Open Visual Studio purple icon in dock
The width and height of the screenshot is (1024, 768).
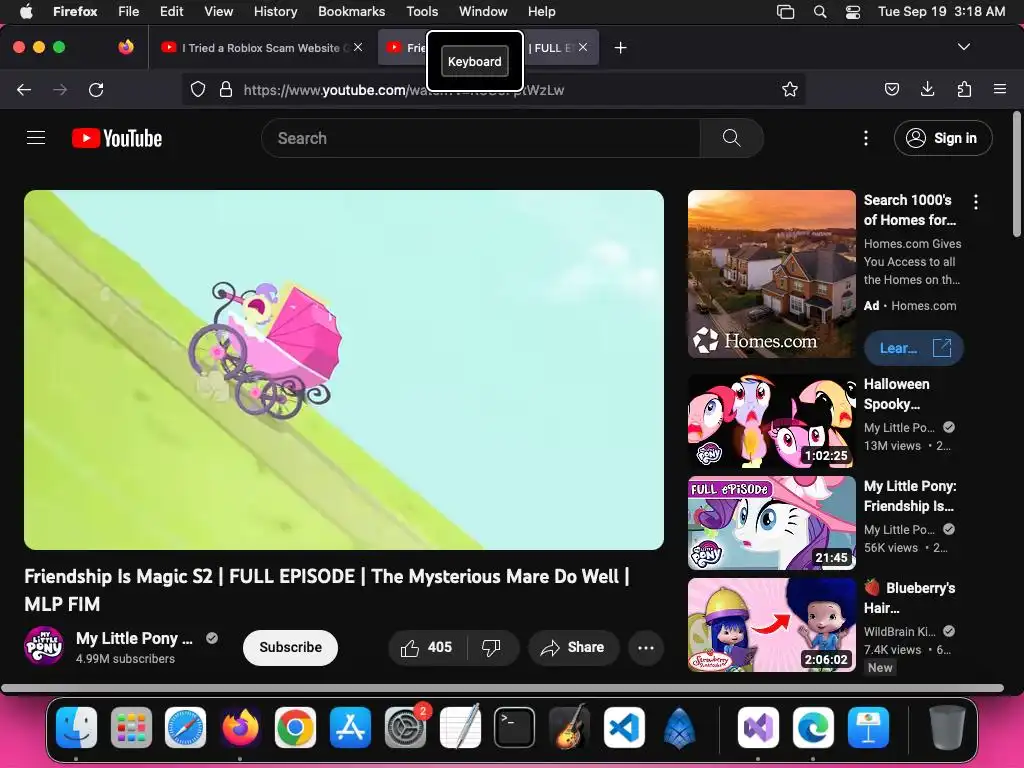point(758,727)
